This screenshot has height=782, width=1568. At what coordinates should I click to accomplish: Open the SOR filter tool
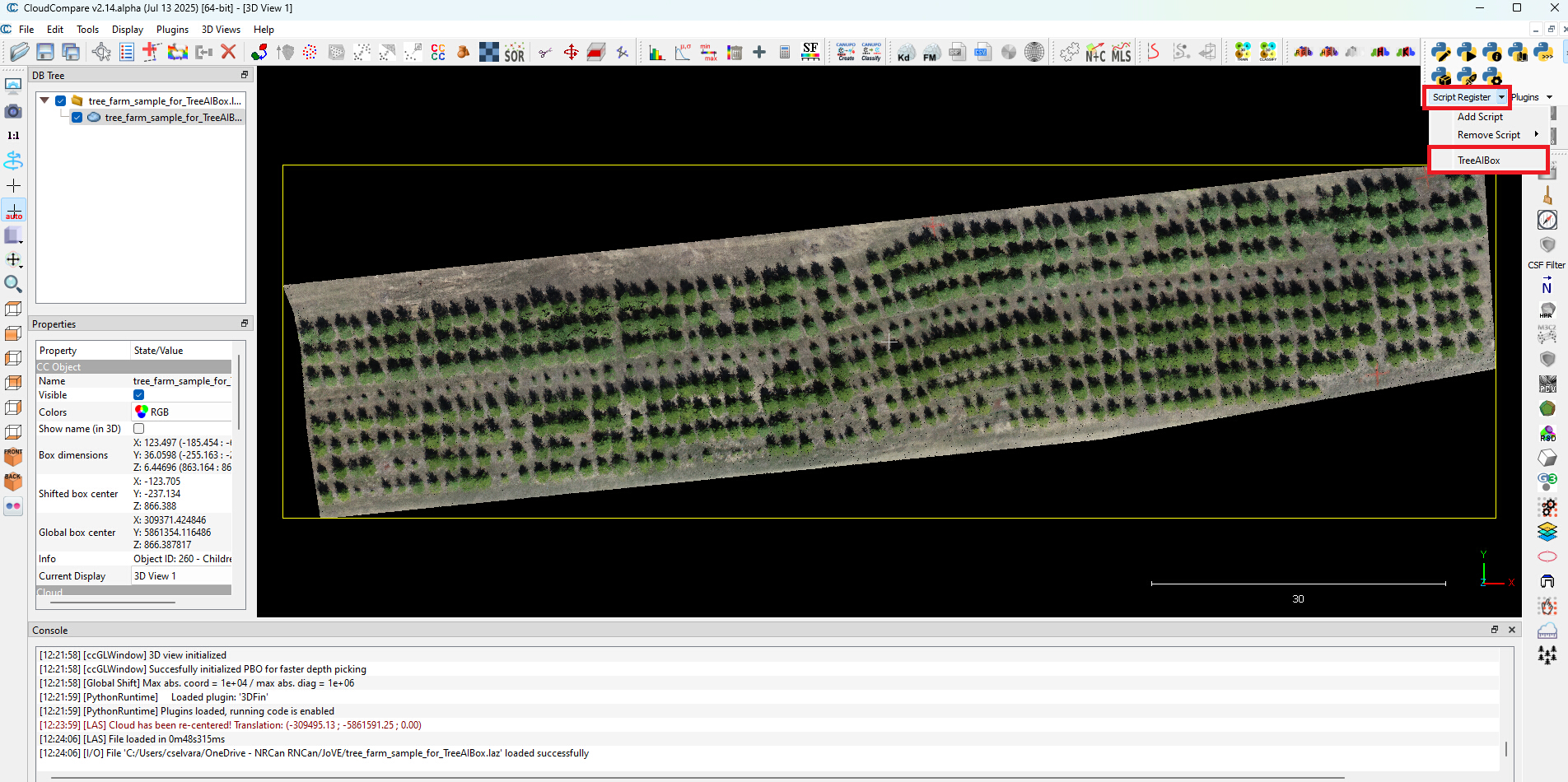514,52
